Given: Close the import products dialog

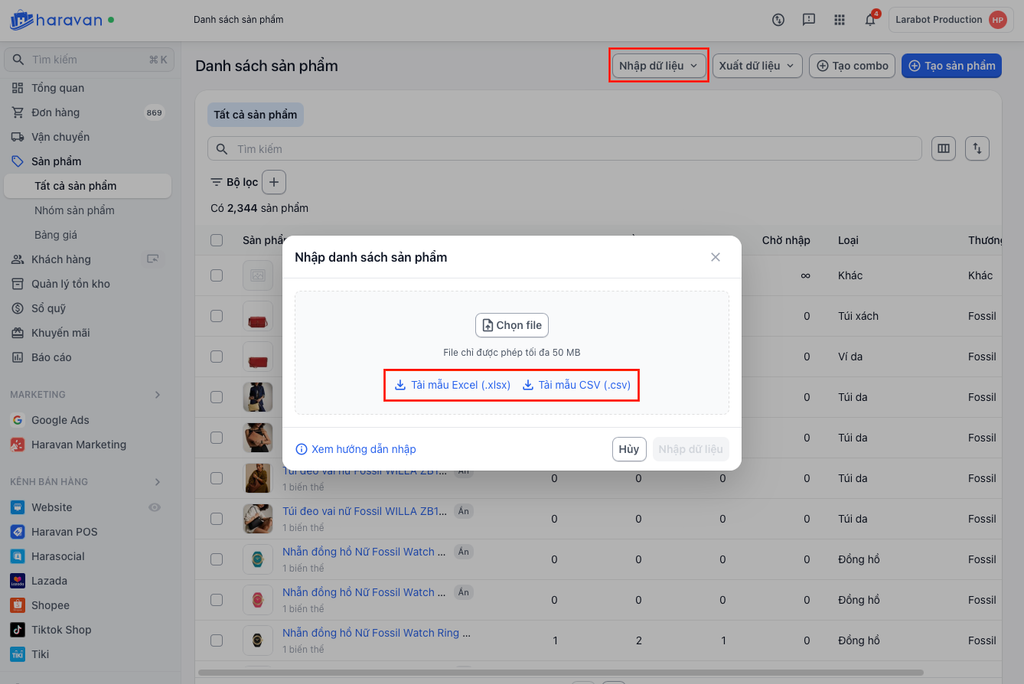Looking at the screenshot, I should (x=715, y=257).
